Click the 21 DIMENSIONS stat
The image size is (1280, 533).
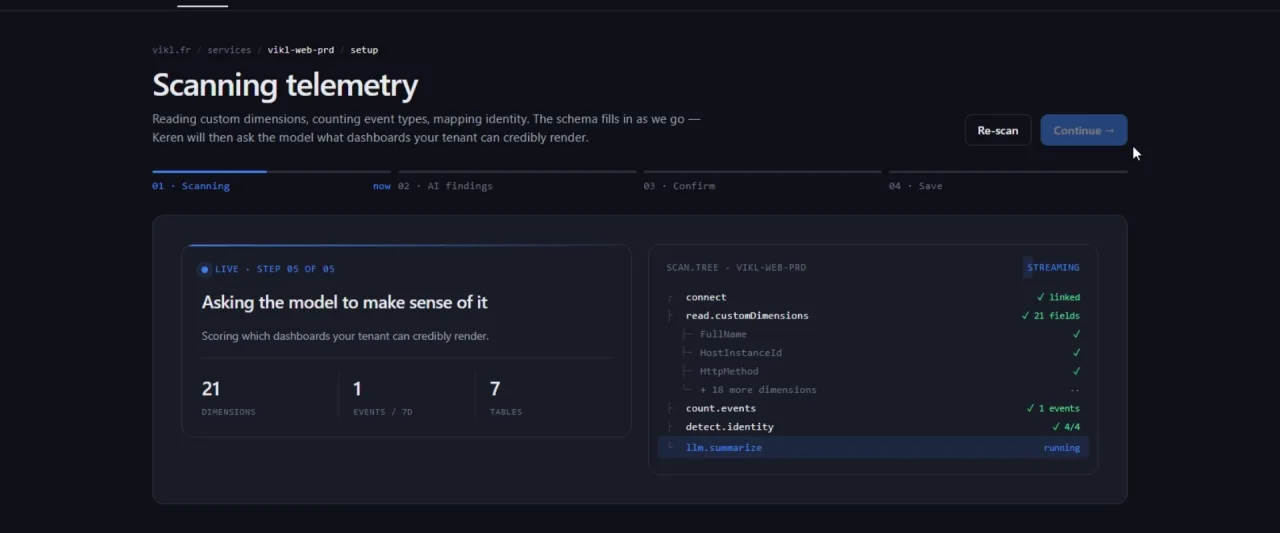pyautogui.click(x=228, y=397)
